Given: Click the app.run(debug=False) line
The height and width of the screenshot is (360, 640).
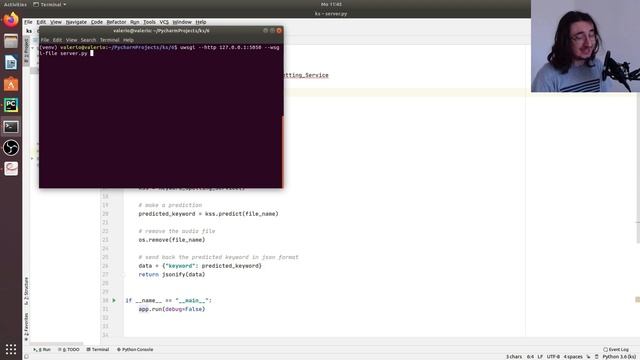Looking at the screenshot, I should (172, 309).
